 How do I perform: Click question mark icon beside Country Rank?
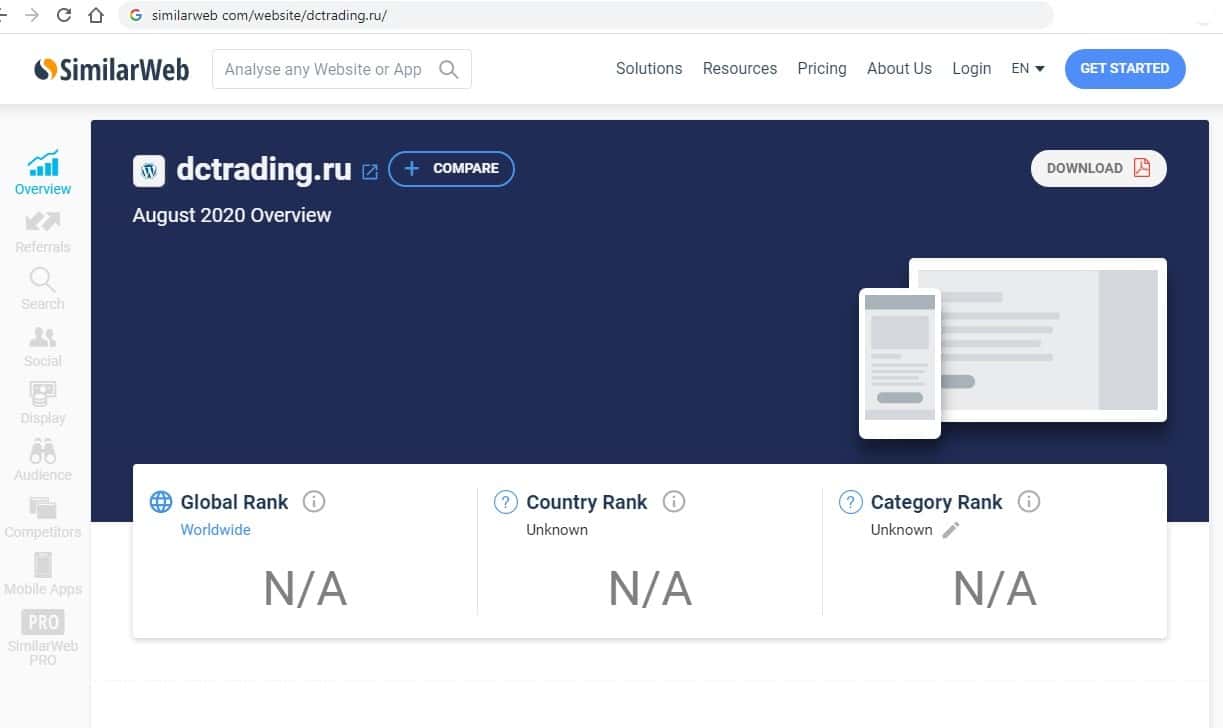pos(506,501)
